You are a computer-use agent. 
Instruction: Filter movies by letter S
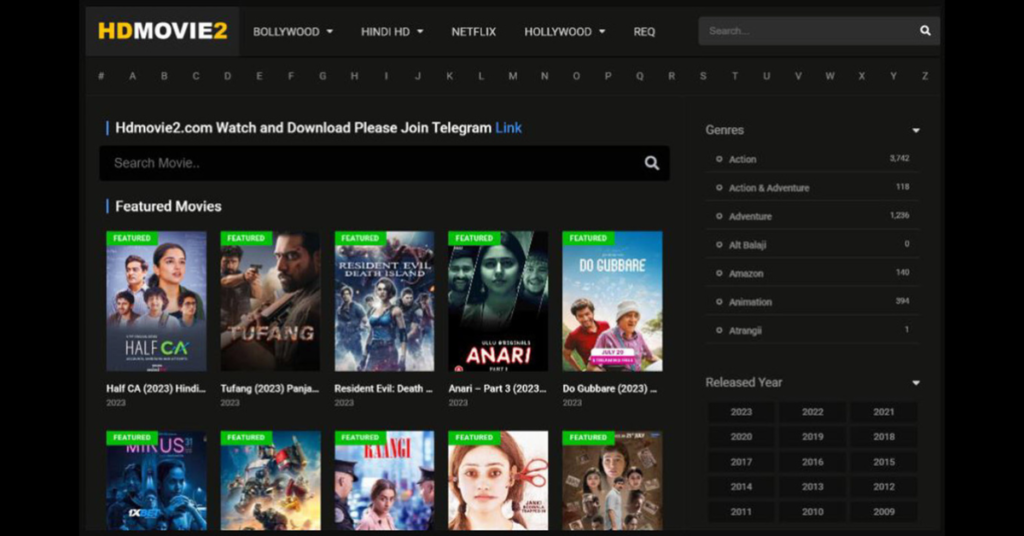pos(703,76)
